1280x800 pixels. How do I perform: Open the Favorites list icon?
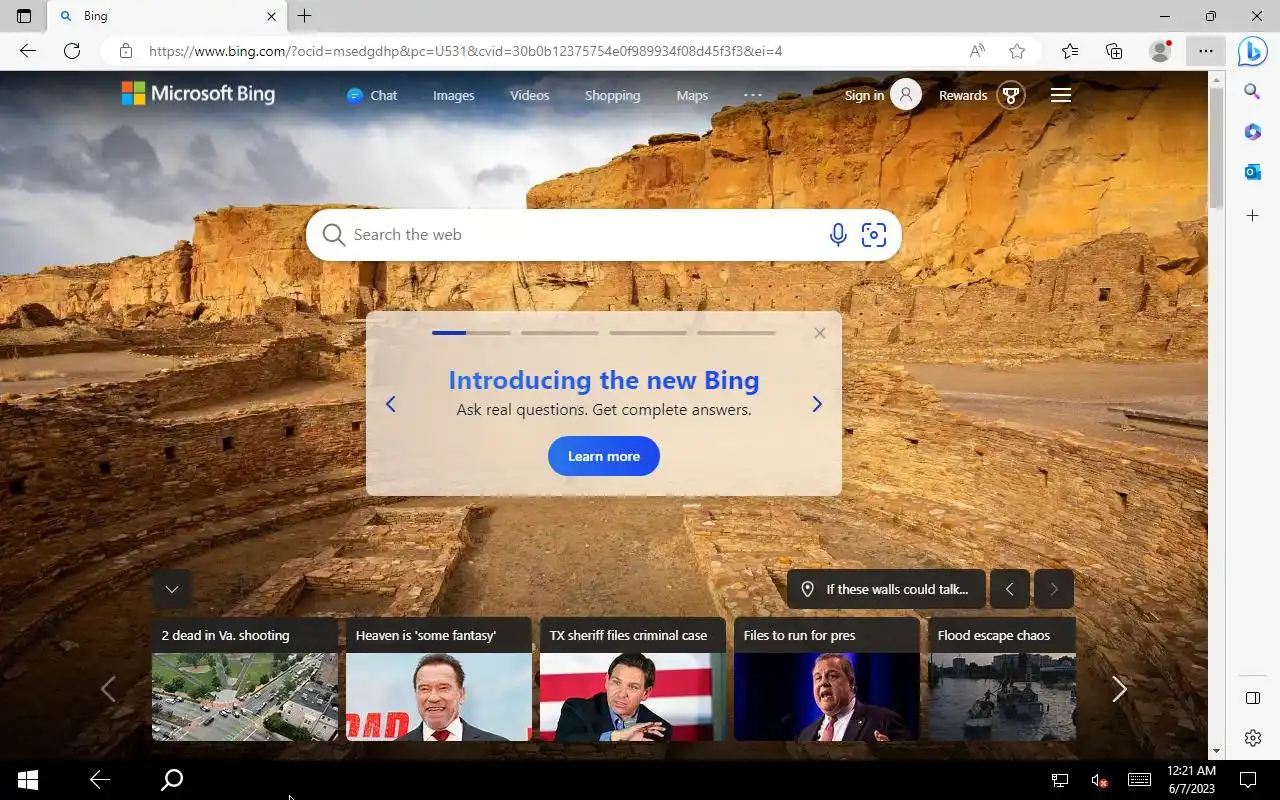[1070, 51]
